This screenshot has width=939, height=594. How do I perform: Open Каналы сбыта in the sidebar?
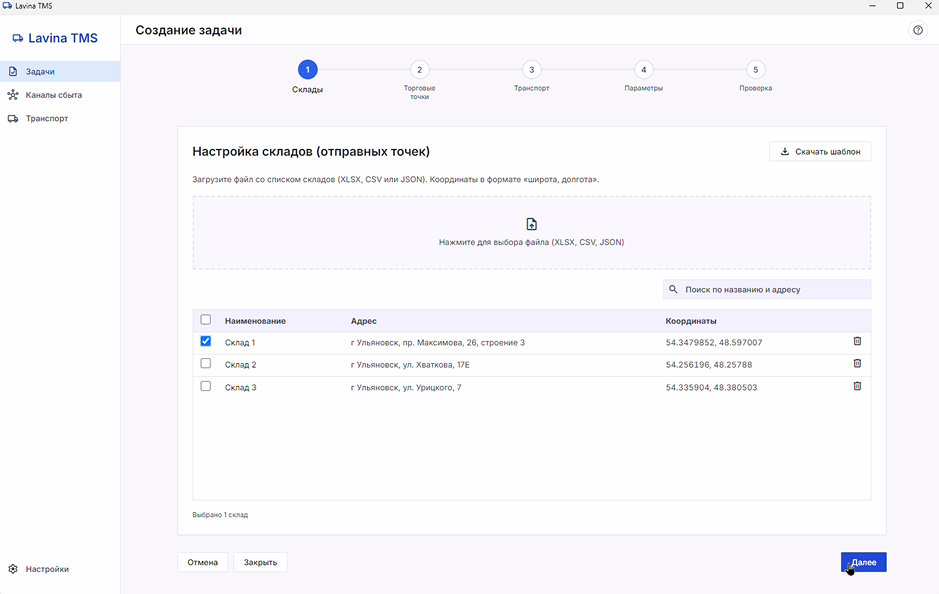pyautogui.click(x=60, y=95)
